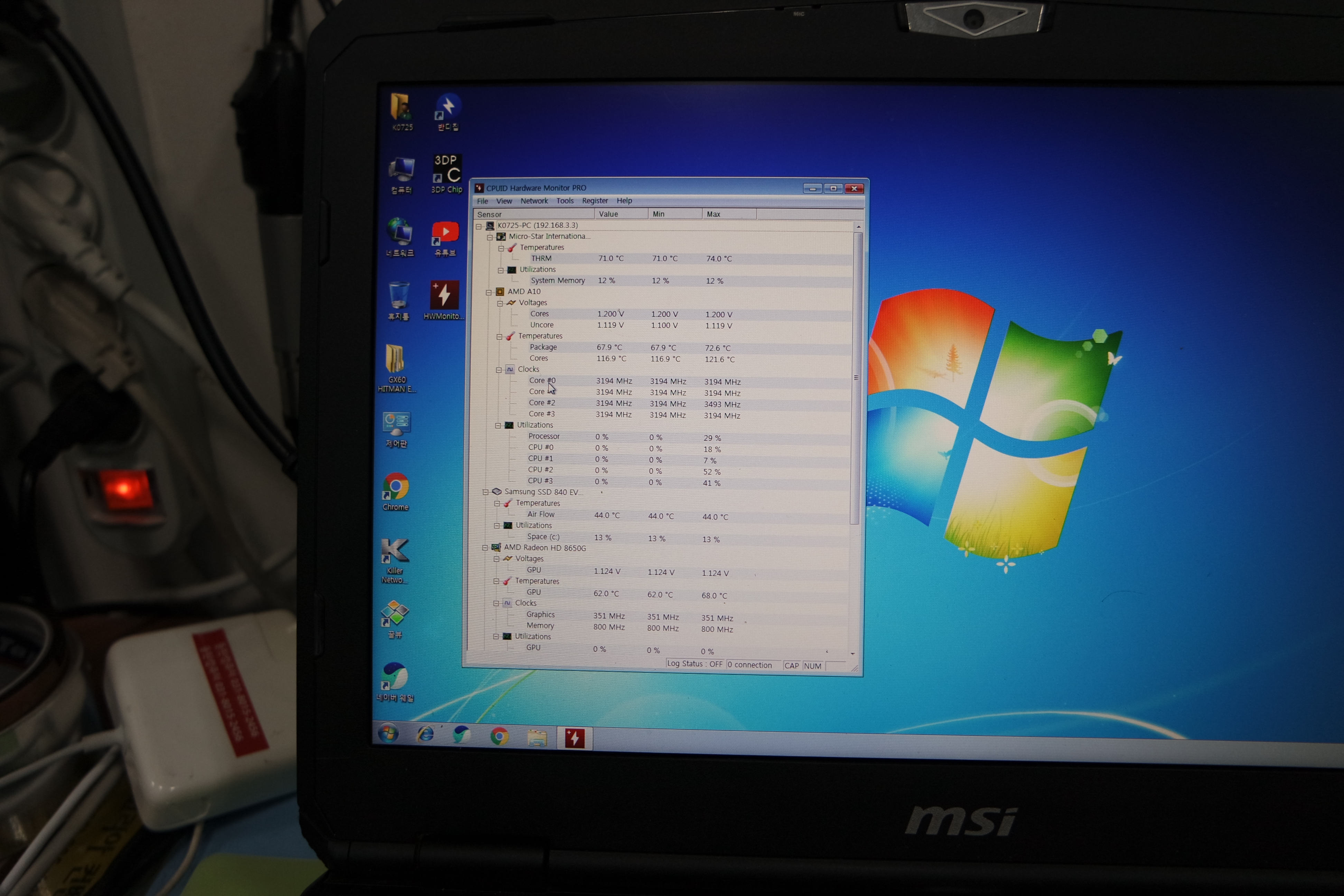Click the Min column header
1344x896 pixels.
coord(675,214)
